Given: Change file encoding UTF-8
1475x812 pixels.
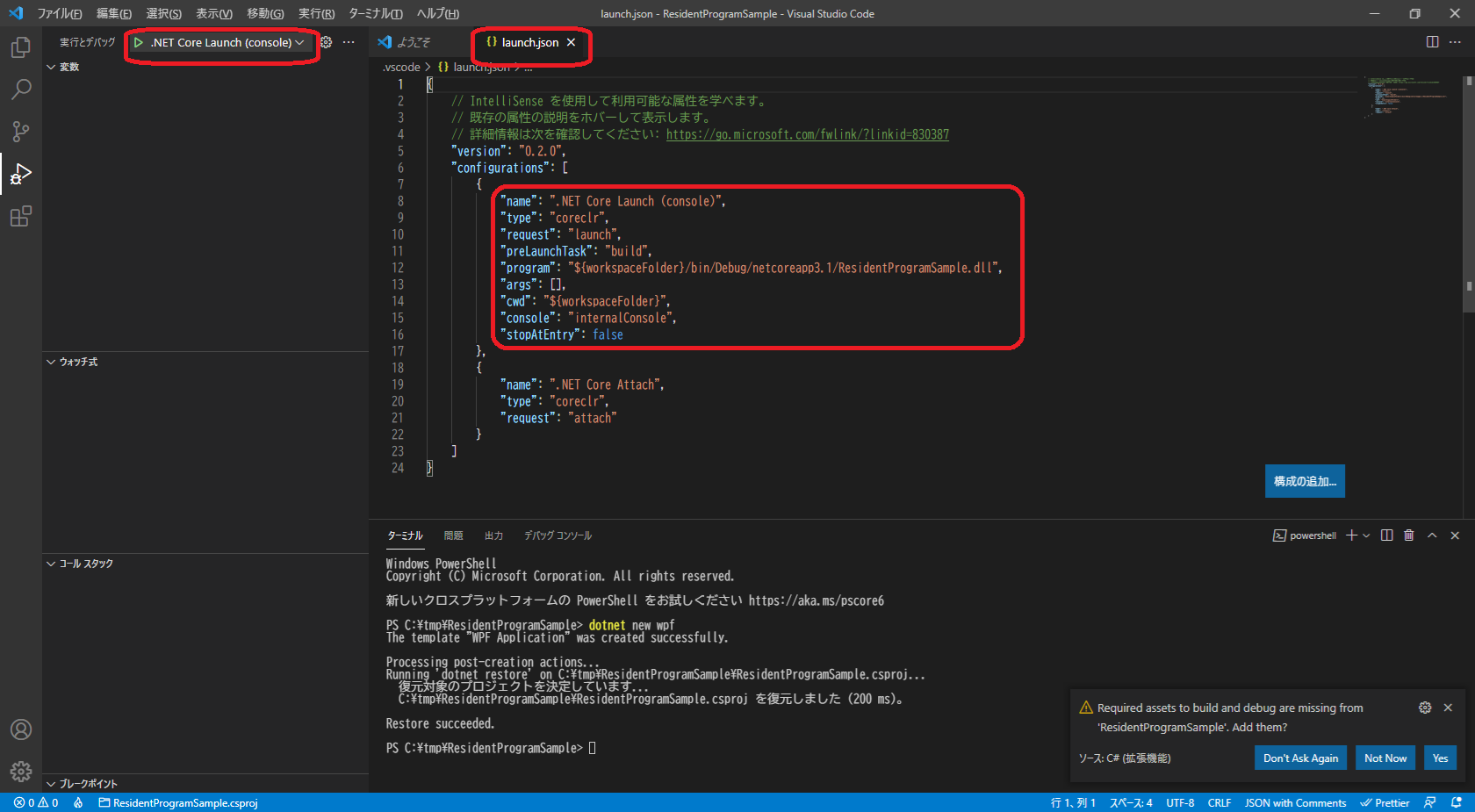Looking at the screenshot, I should coord(1180,803).
